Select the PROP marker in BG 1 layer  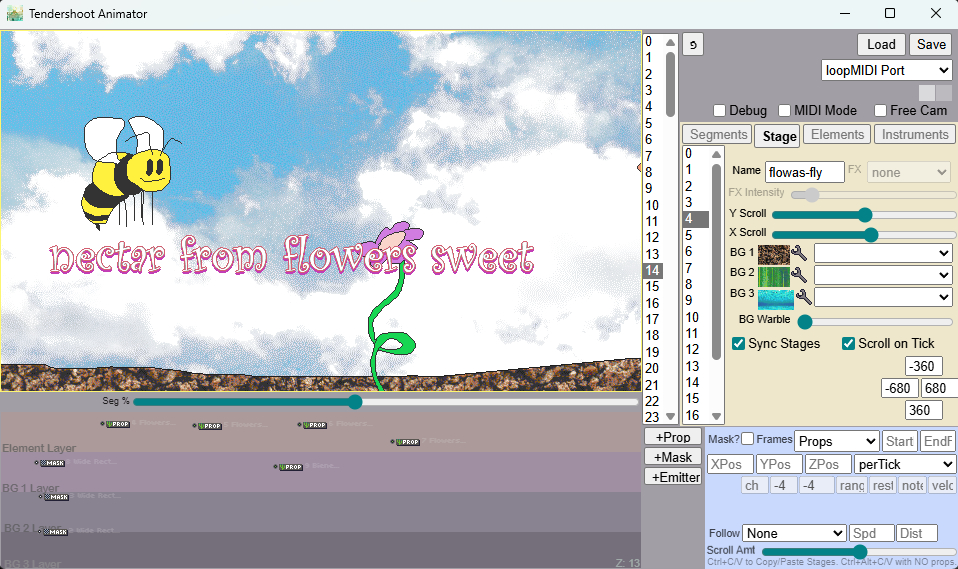(x=288, y=467)
